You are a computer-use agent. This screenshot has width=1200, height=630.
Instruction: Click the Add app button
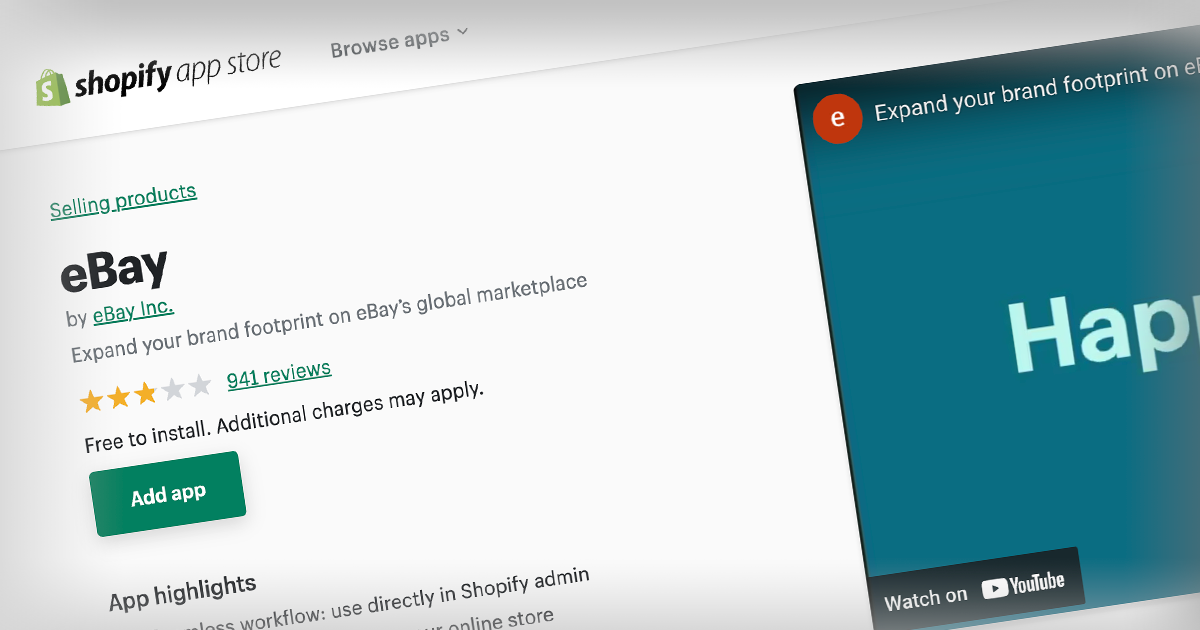pos(168,493)
